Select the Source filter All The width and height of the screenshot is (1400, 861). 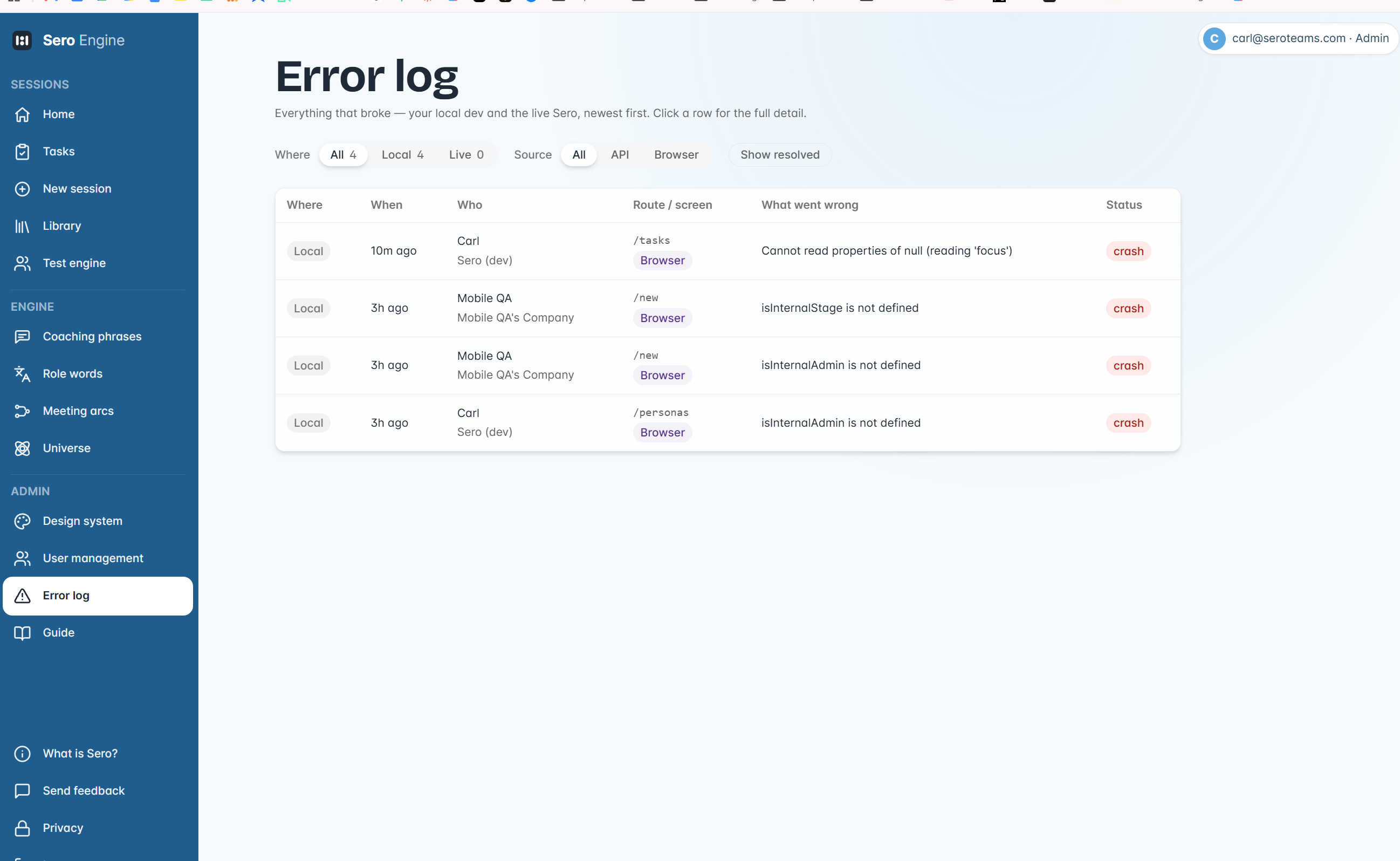(579, 155)
